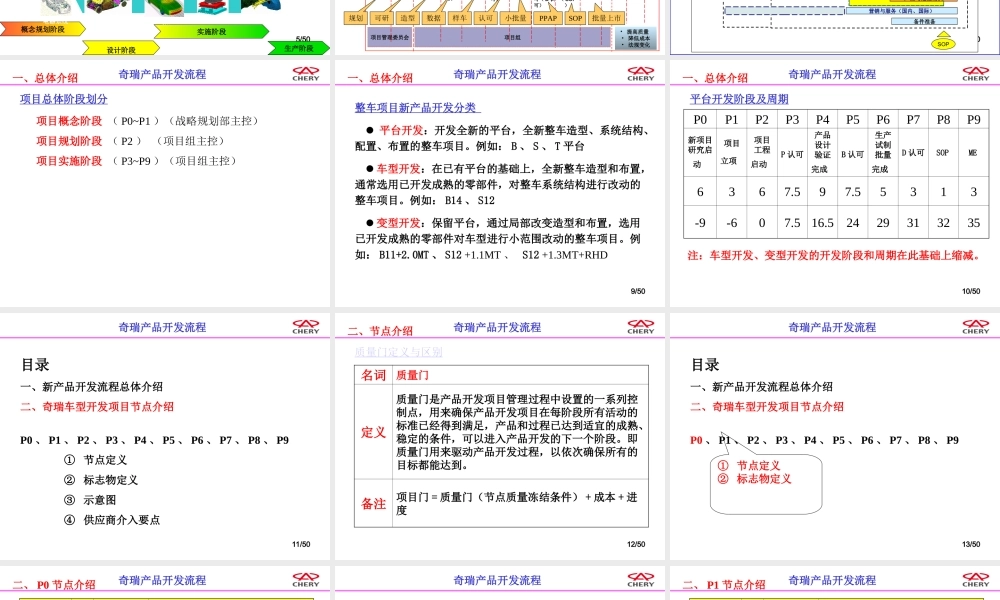The image size is (1000, 600).
Task: Click the yellow SOP oval marker
Action: pos(943,44)
